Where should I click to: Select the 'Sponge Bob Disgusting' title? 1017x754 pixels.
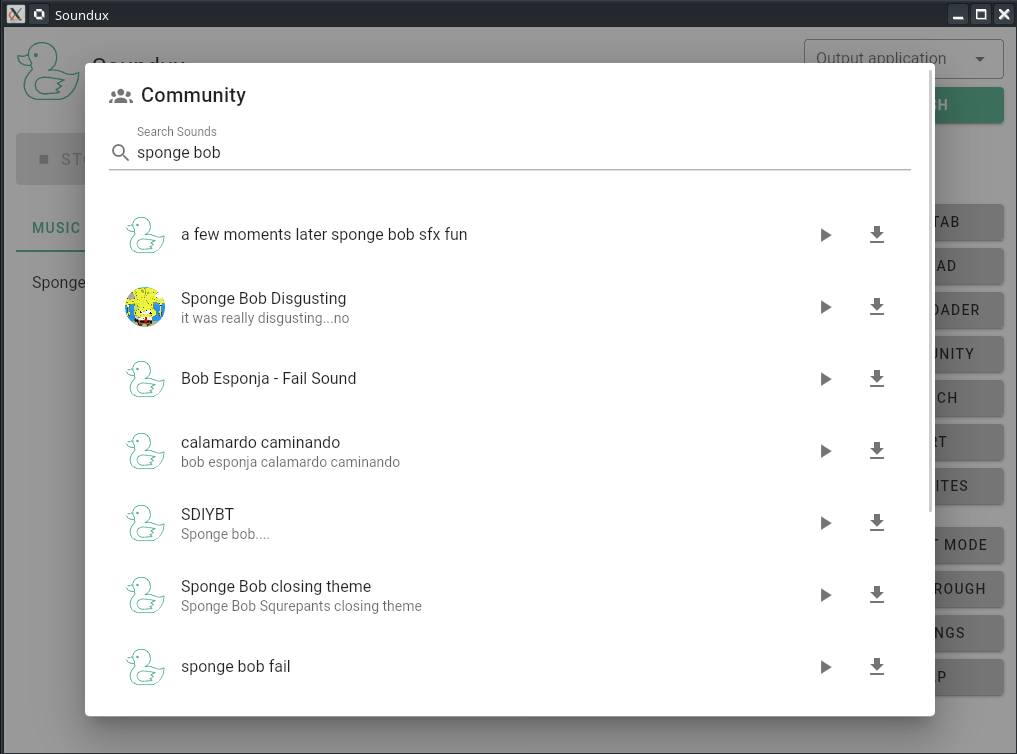[263, 298]
